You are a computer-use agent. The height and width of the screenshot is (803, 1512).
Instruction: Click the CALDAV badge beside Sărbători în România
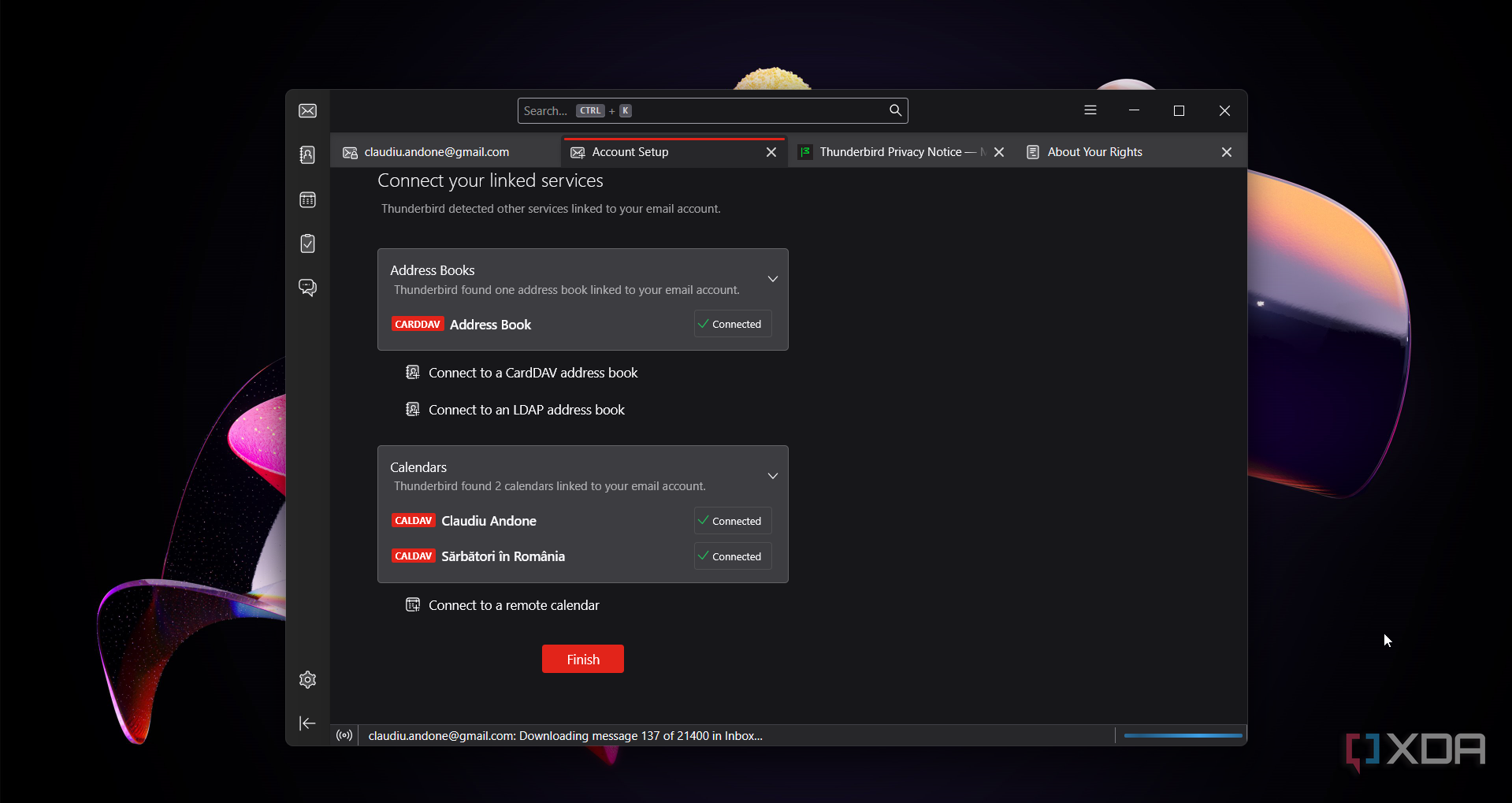click(414, 556)
